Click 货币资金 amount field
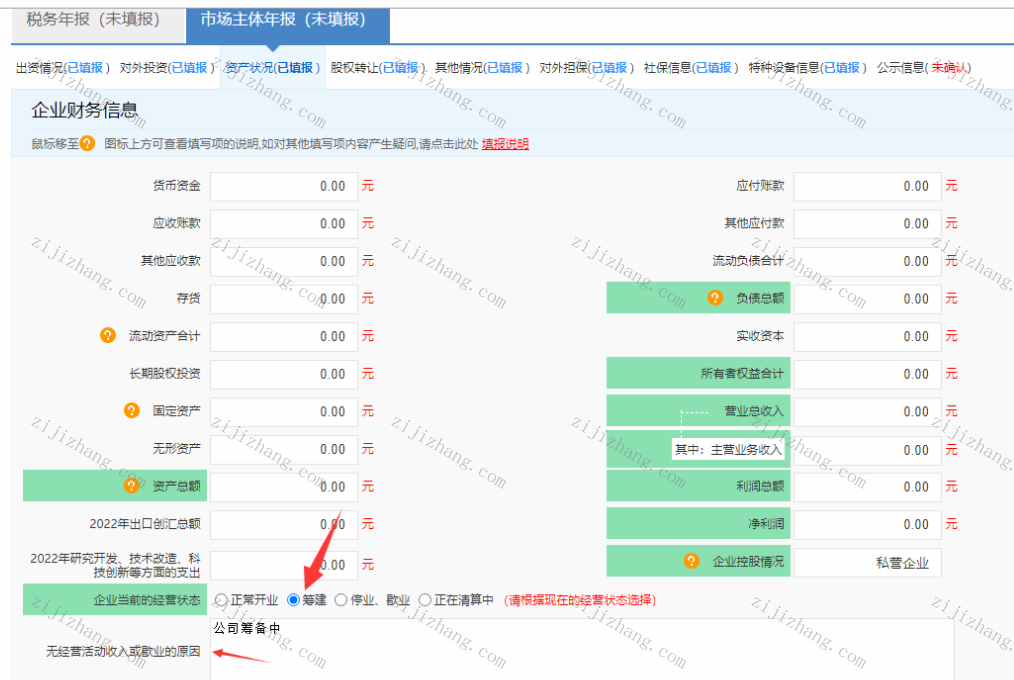This screenshot has width=1014, height=680. (284, 186)
